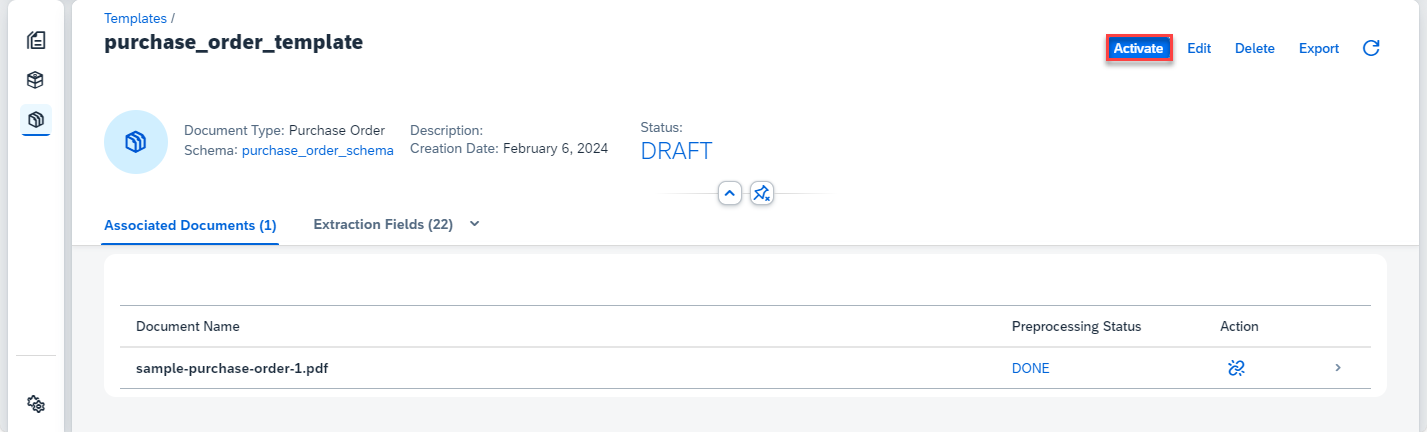1427x432 pixels.
Task: Open row details using the right chevron
Action: coord(1338,368)
